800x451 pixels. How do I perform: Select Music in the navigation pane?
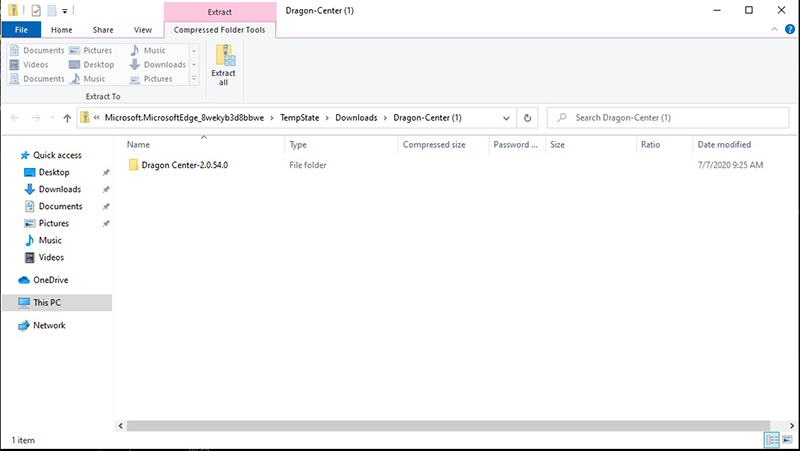click(x=50, y=240)
